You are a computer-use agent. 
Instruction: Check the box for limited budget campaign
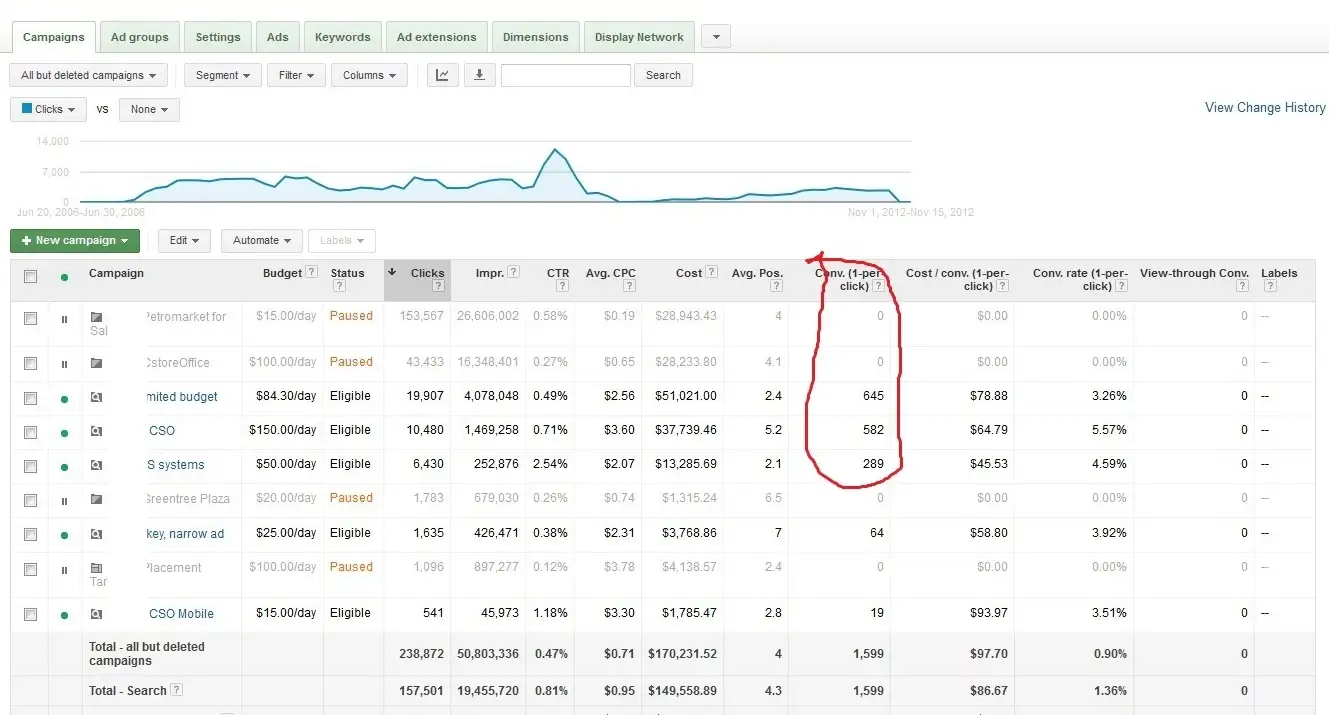30,398
